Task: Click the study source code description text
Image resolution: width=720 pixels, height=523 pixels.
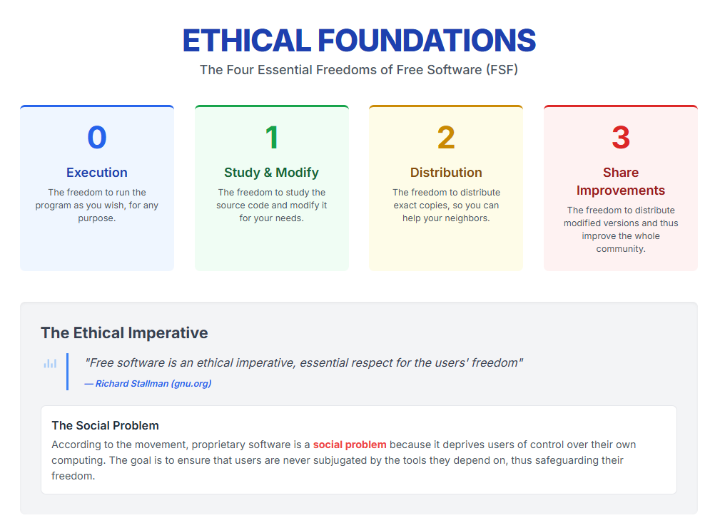Action: [x=272, y=205]
